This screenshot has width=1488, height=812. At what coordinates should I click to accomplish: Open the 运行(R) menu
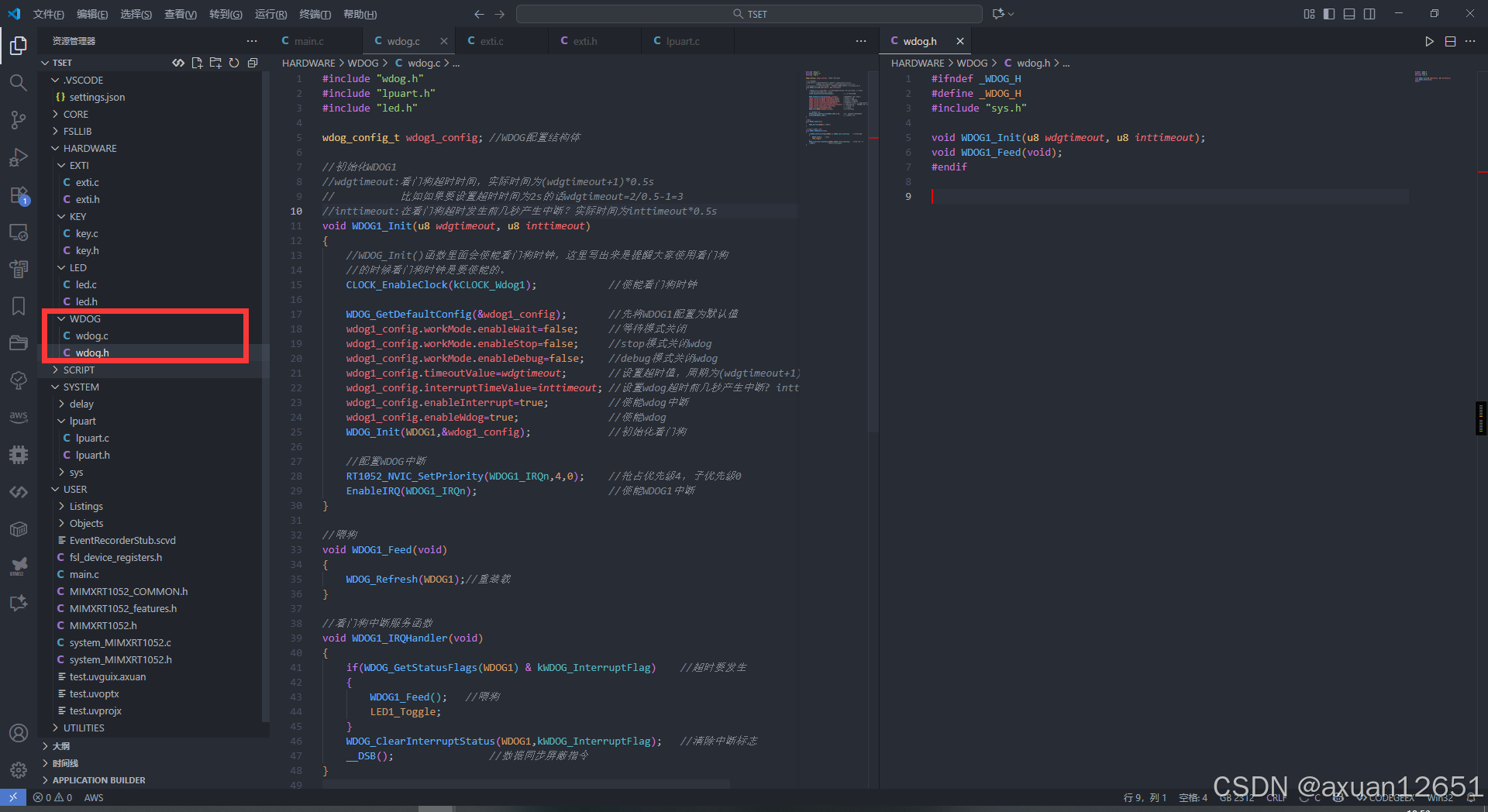pos(270,14)
